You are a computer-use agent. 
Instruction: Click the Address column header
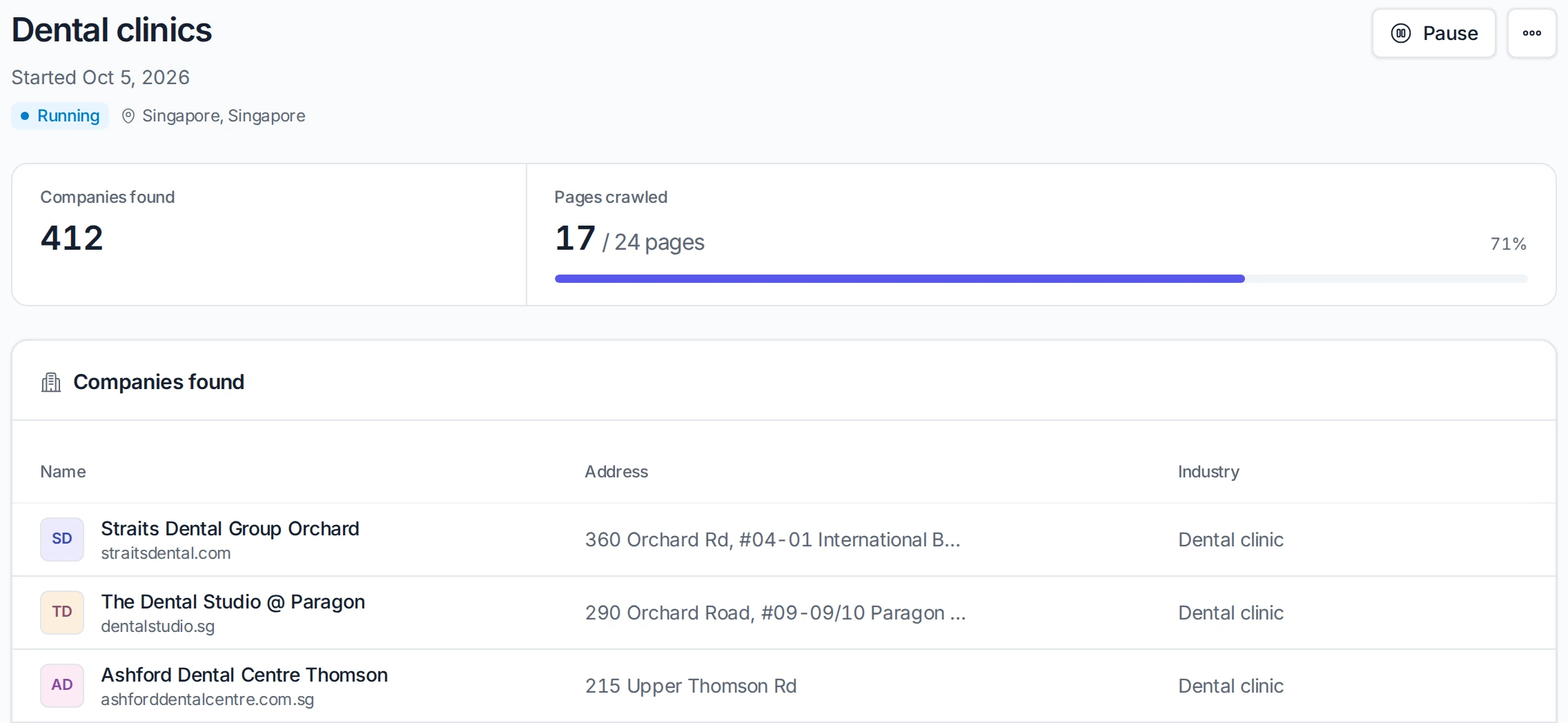[616, 472]
